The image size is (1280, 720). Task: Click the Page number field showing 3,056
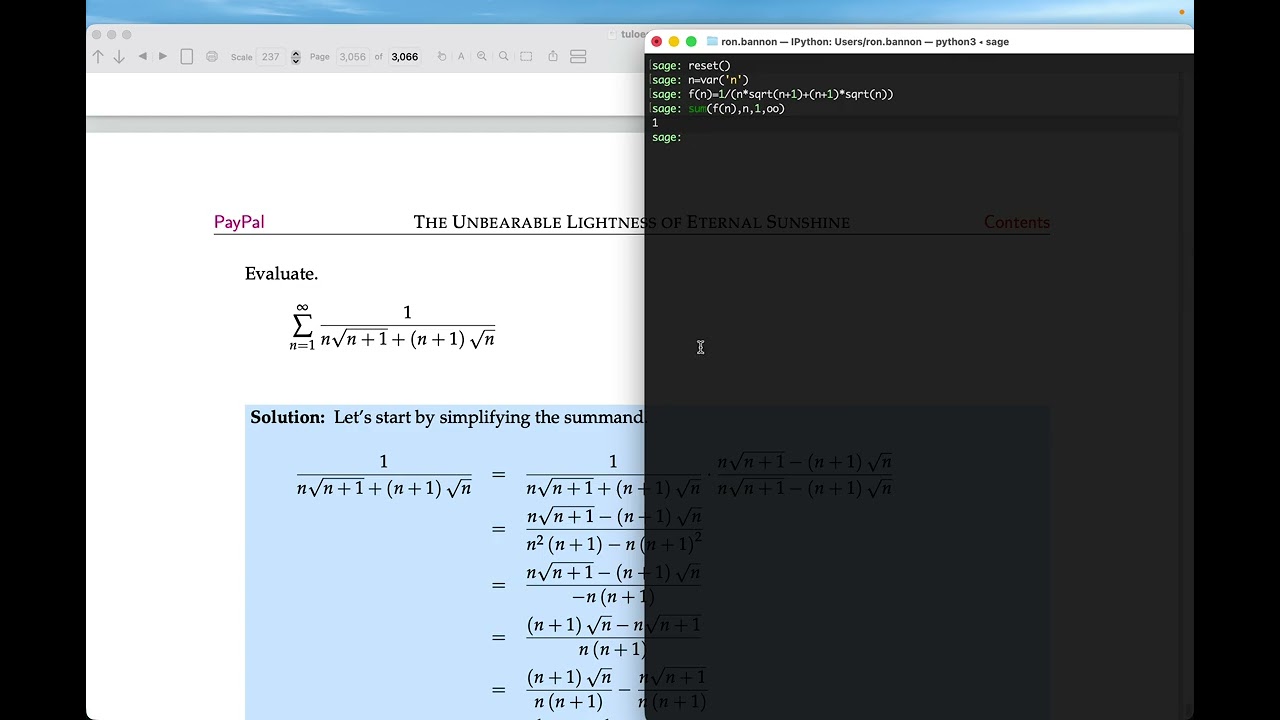353,57
